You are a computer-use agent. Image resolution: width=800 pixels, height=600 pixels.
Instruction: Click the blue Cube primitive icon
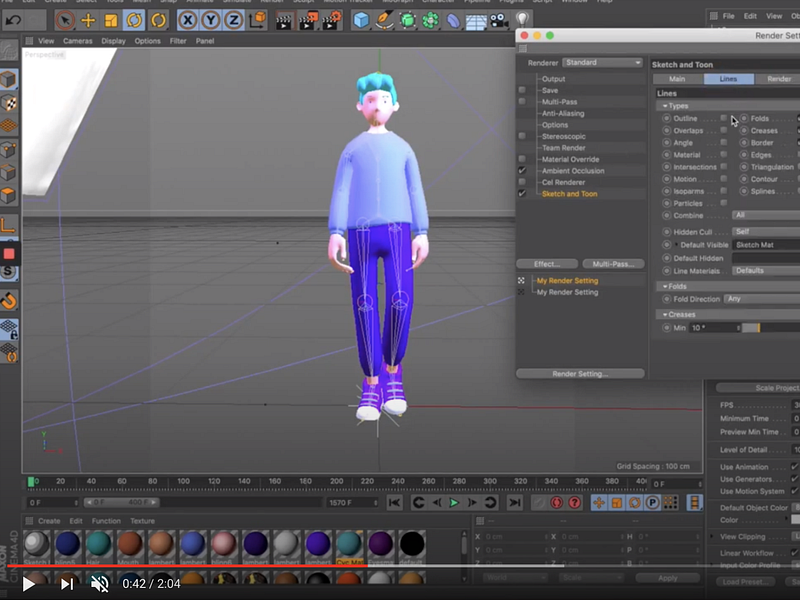pyautogui.click(x=360, y=20)
